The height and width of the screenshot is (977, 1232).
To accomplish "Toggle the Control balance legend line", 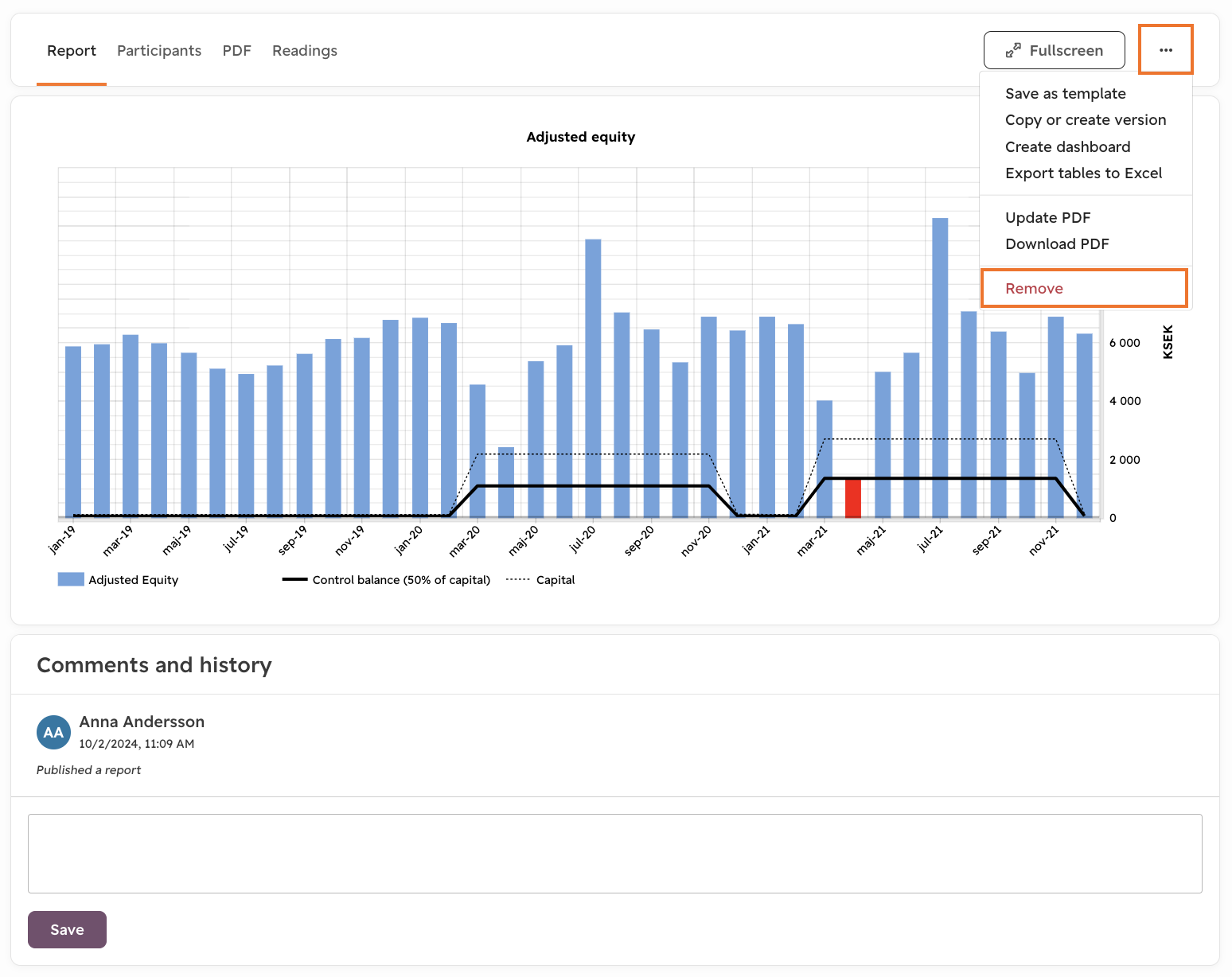I will [x=294, y=579].
